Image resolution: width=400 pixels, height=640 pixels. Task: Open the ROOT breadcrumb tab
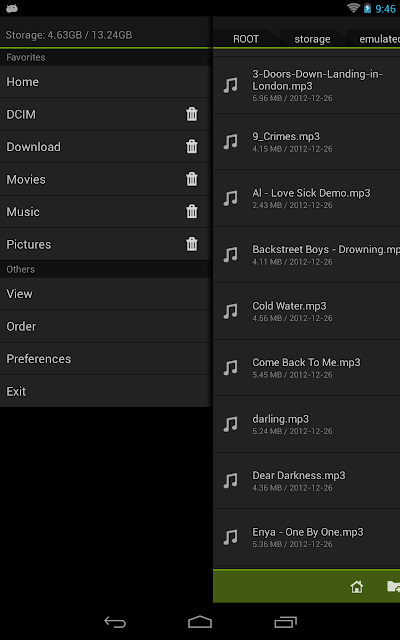pos(246,39)
